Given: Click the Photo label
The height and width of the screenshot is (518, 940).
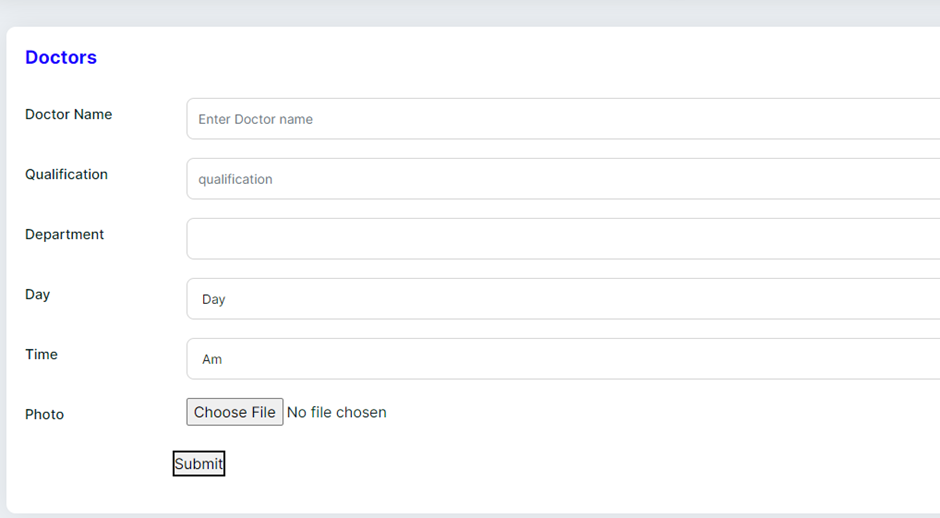Looking at the screenshot, I should (x=44, y=414).
